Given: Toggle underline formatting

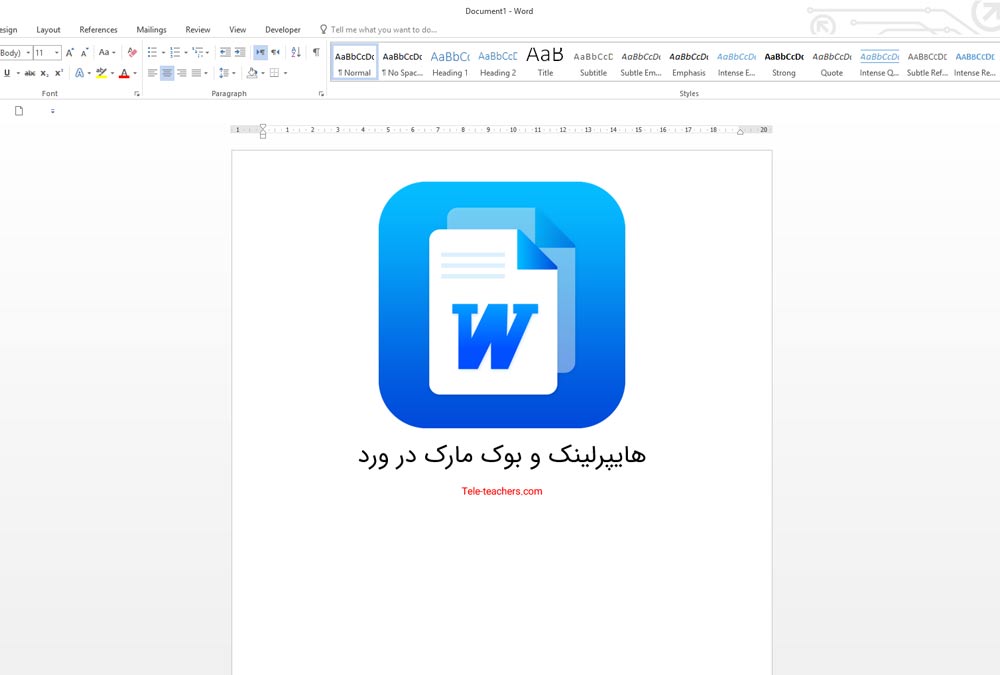Looking at the screenshot, I should pos(7,73).
